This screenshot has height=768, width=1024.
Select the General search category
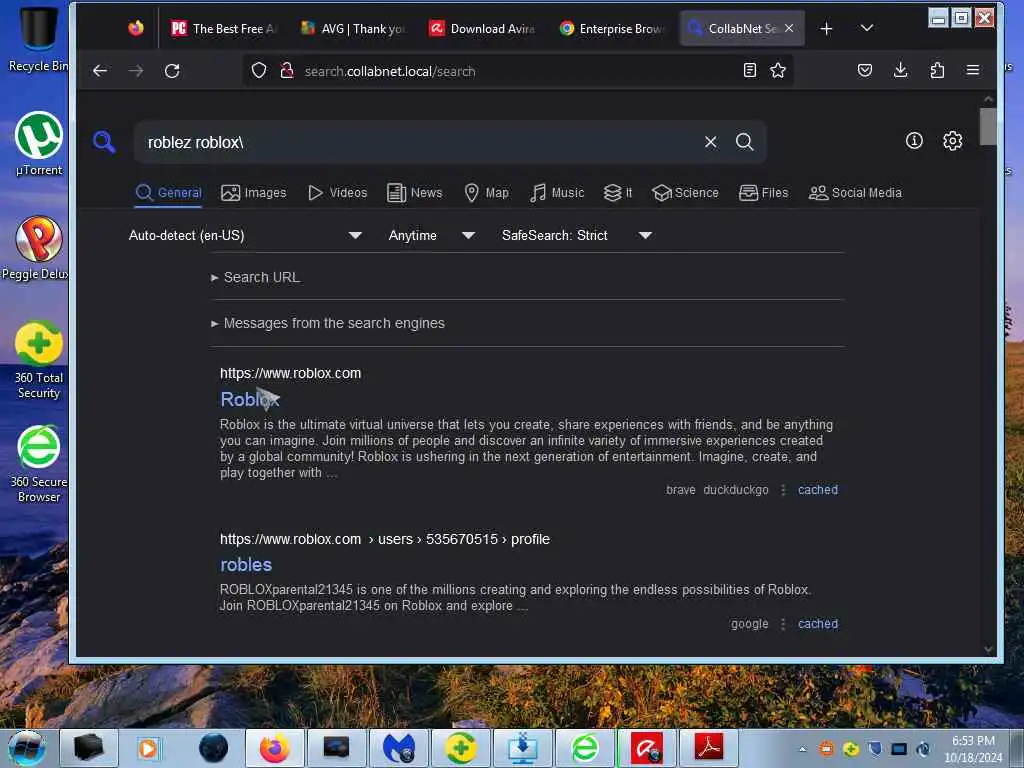[168, 193]
